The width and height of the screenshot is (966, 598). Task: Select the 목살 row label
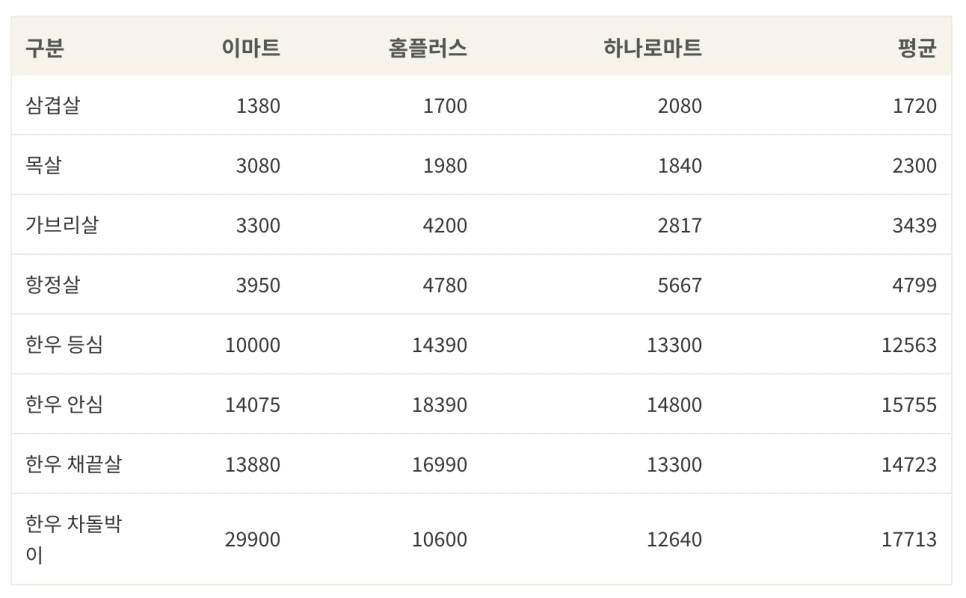[43, 165]
